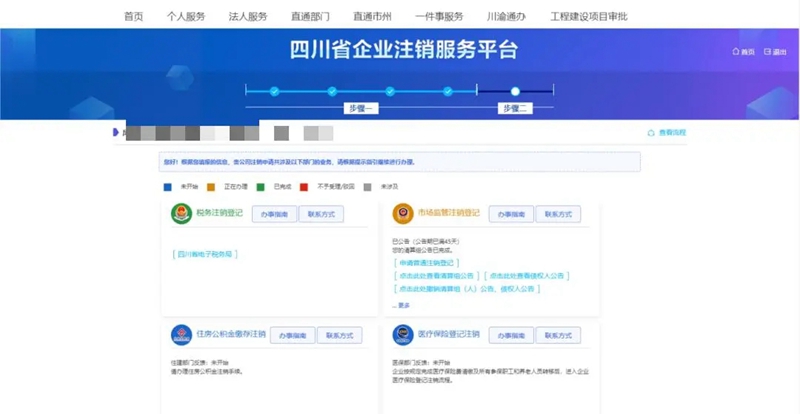Open the 个人服务 menu item
The height and width of the screenshot is (414, 800).
(x=186, y=16)
